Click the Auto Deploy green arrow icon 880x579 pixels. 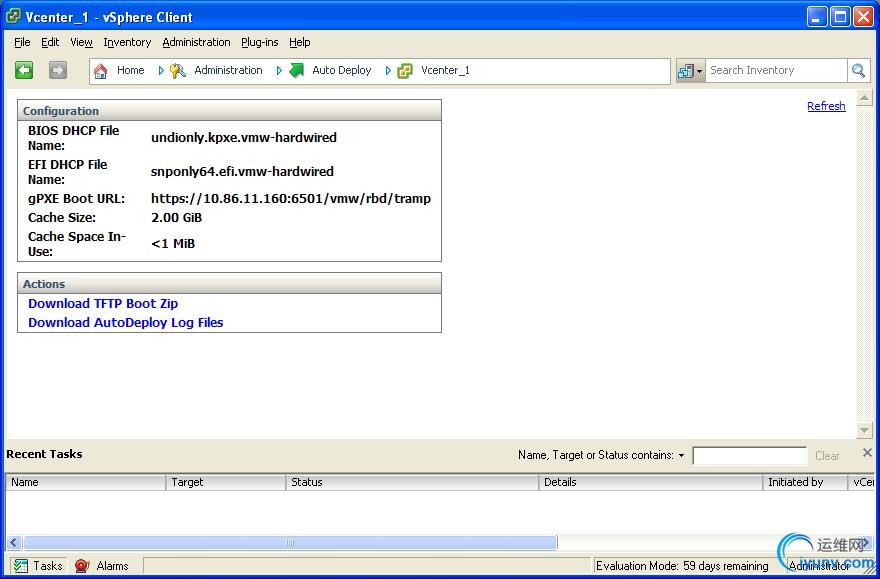pos(296,71)
